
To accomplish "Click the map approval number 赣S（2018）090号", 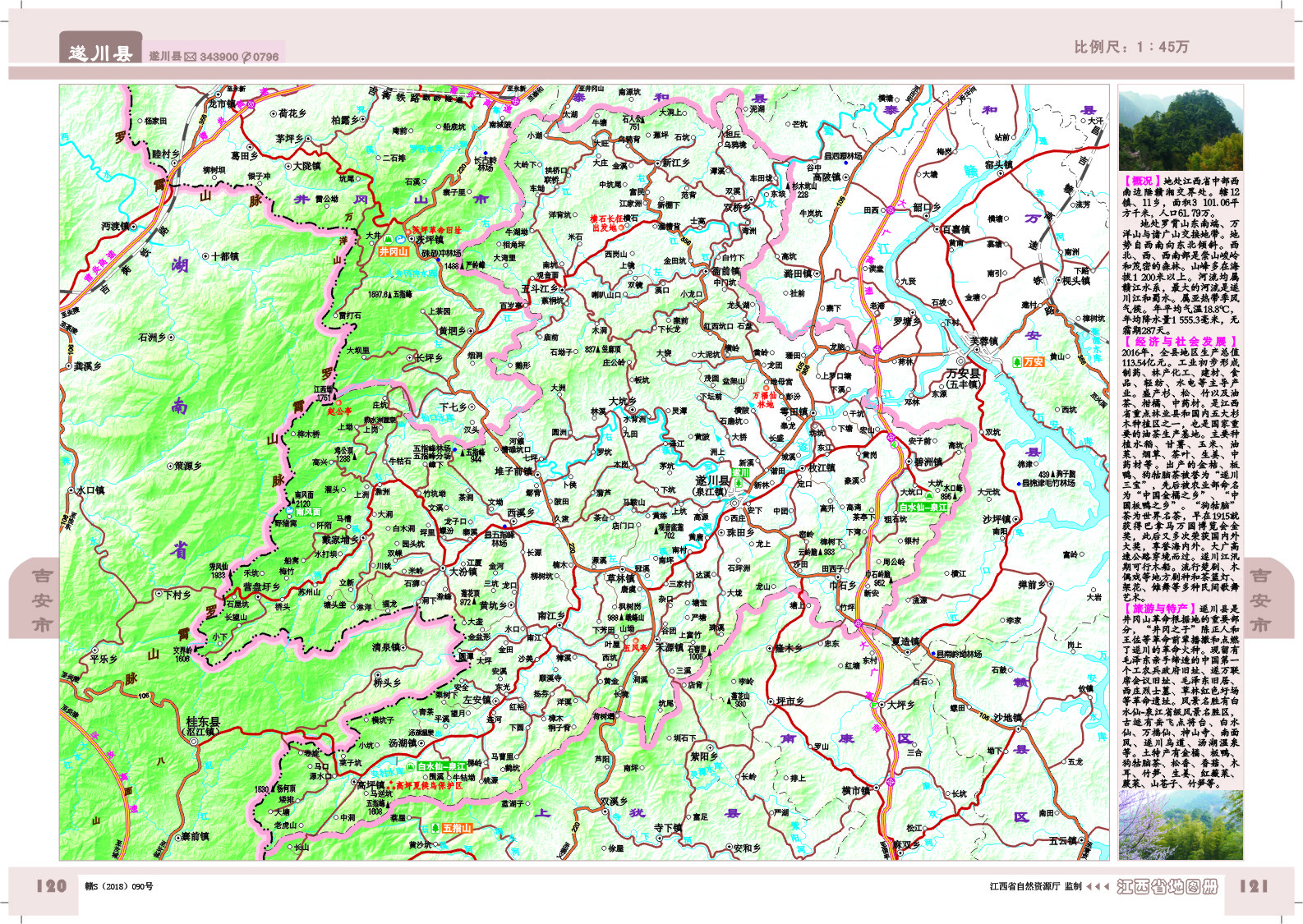I will click(118, 887).
